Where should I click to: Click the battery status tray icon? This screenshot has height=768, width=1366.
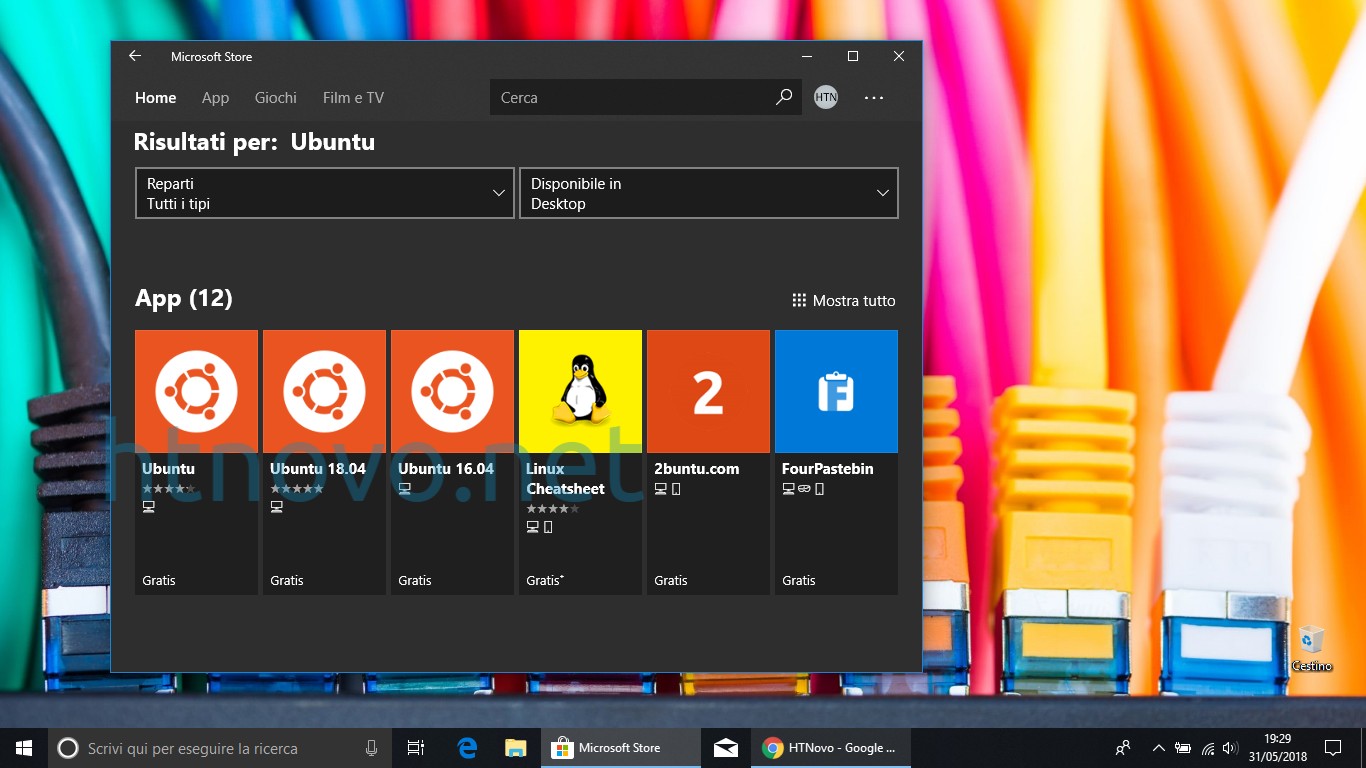point(1183,748)
